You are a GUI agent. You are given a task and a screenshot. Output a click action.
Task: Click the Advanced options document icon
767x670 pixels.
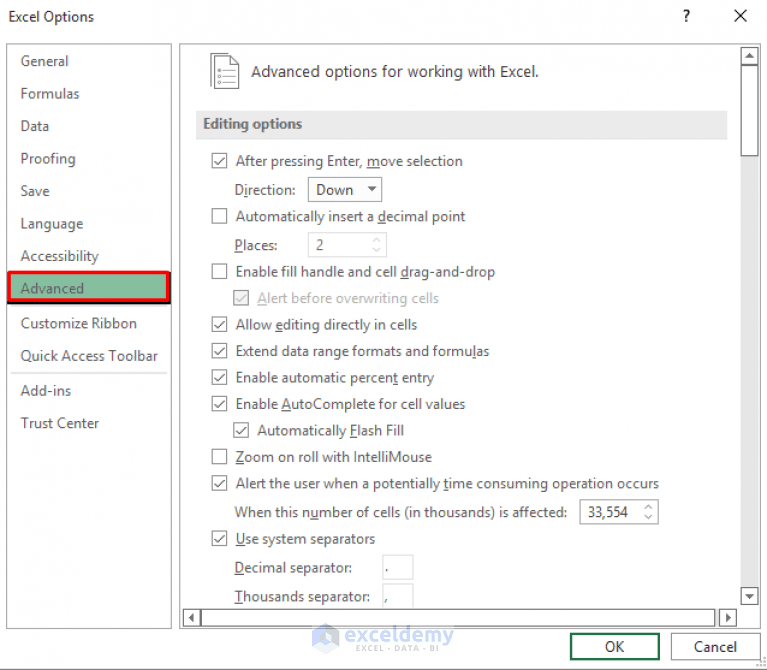coord(225,71)
